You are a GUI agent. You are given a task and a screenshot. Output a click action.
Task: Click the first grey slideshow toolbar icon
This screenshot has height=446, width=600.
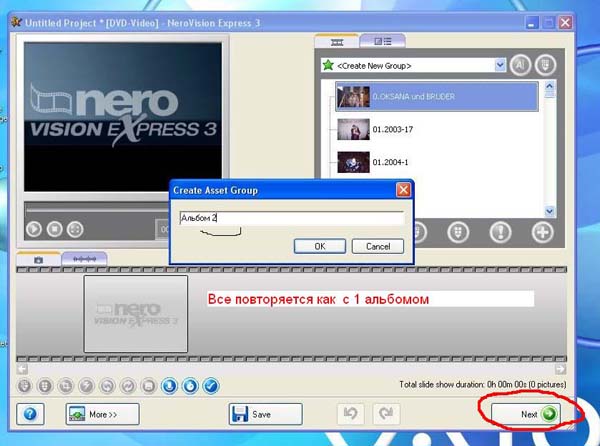(24, 386)
